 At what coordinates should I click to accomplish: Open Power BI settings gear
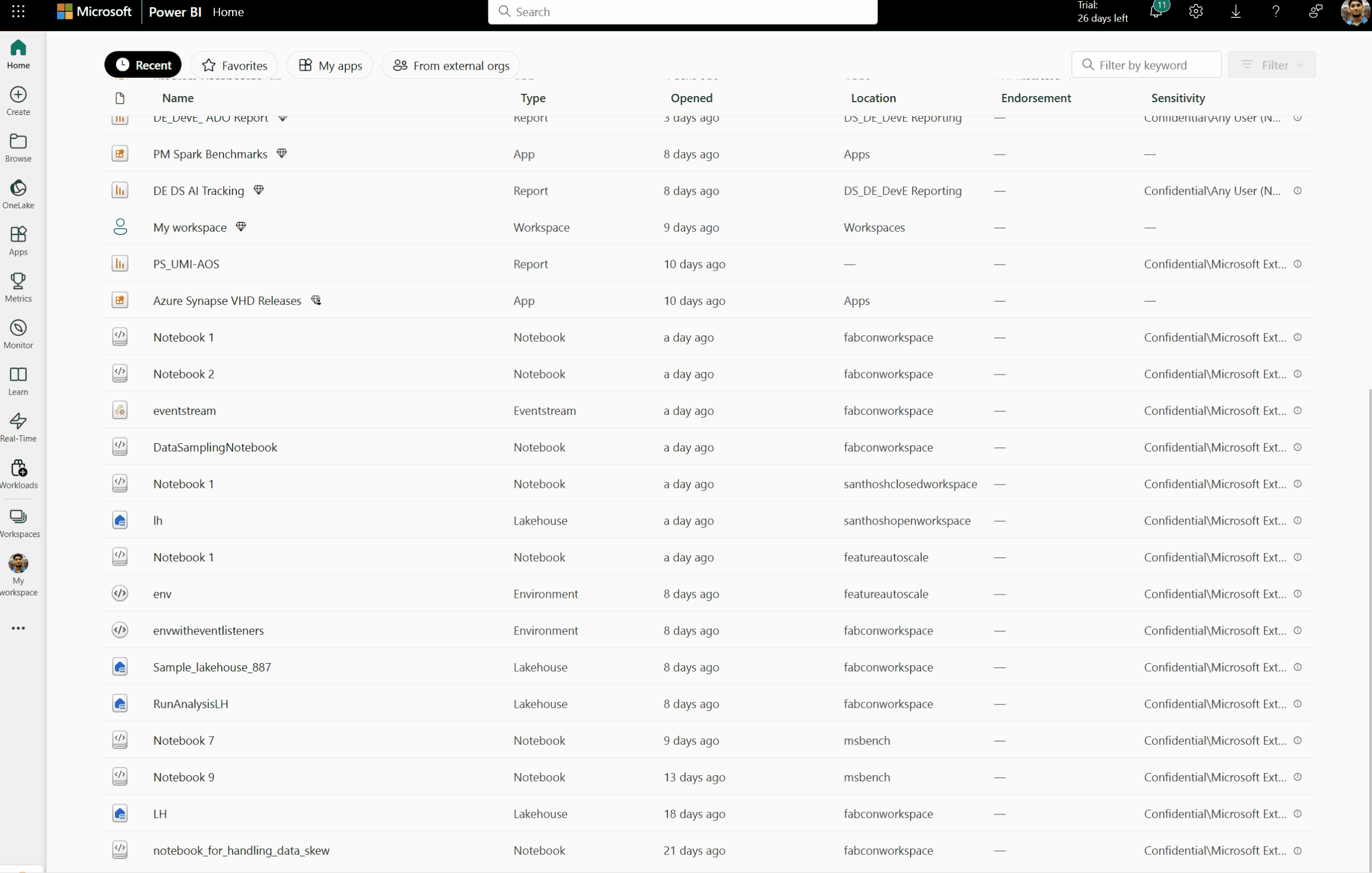(1196, 12)
